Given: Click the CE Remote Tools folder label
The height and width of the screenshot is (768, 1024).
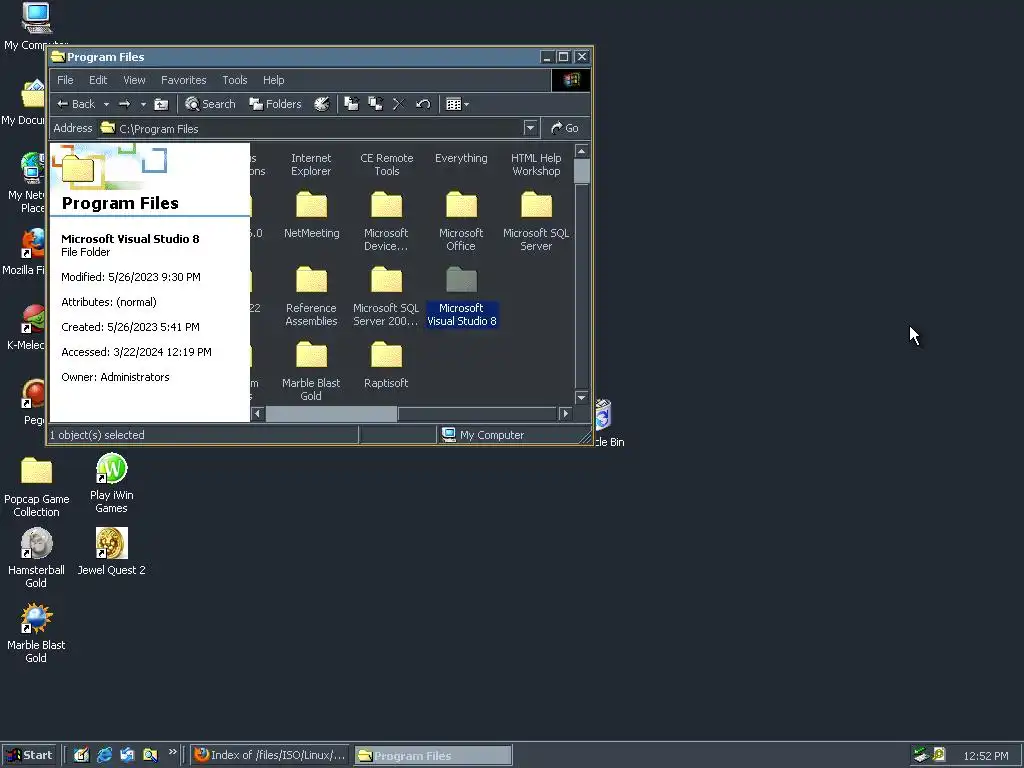Looking at the screenshot, I should [x=387, y=165].
